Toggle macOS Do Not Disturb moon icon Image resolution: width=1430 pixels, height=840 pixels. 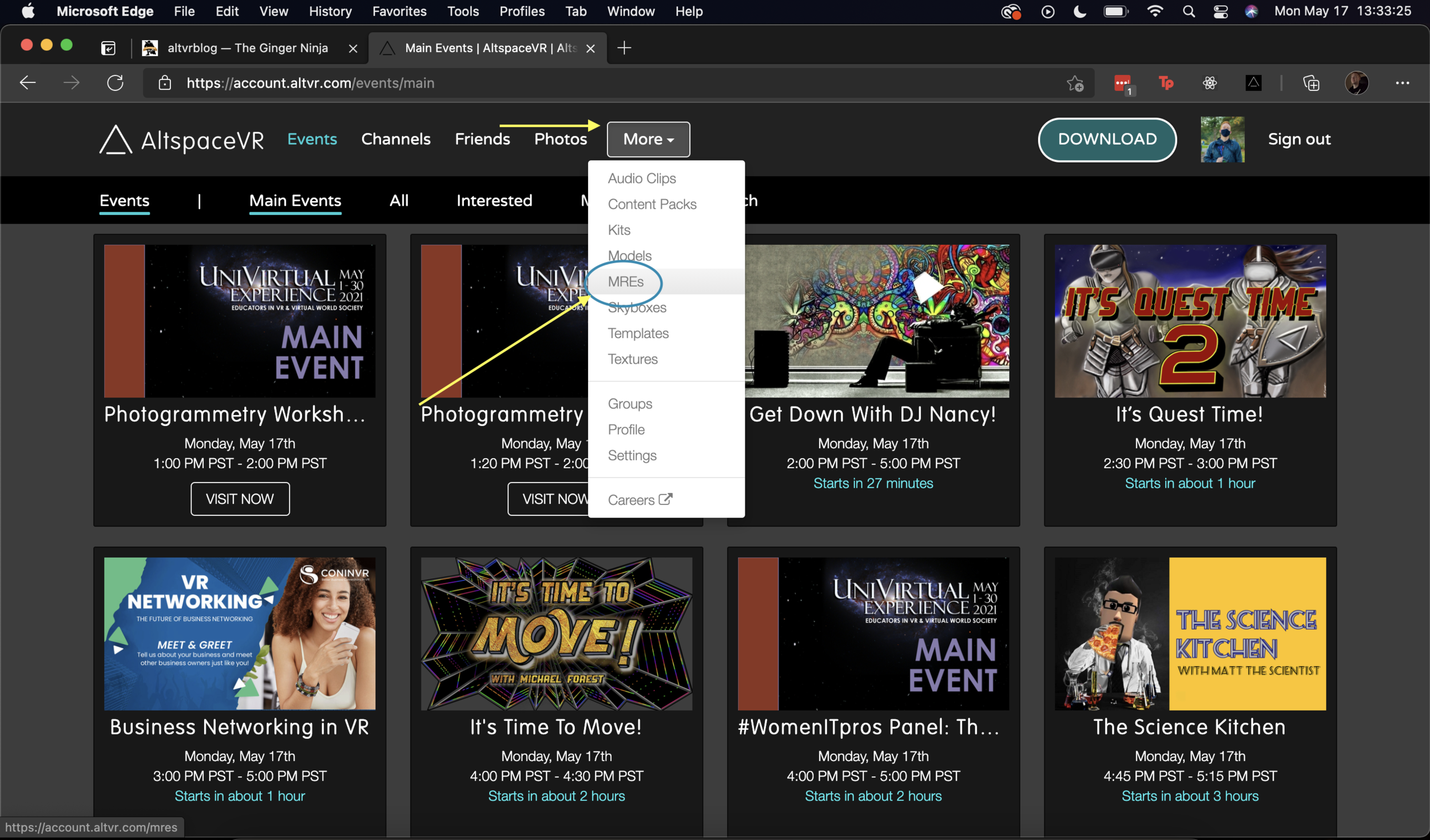click(1079, 11)
